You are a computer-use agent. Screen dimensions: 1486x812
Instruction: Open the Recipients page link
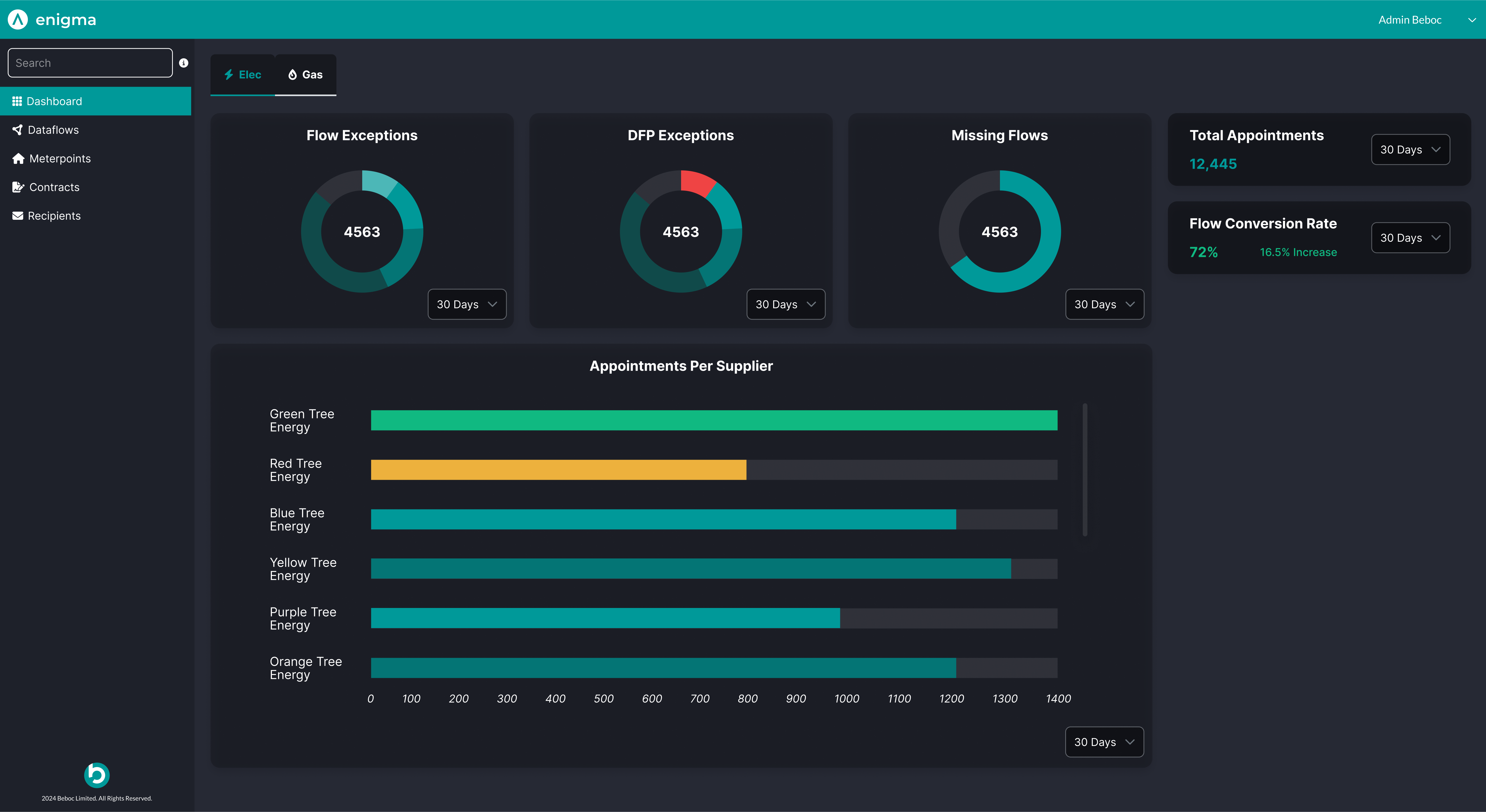click(x=54, y=216)
